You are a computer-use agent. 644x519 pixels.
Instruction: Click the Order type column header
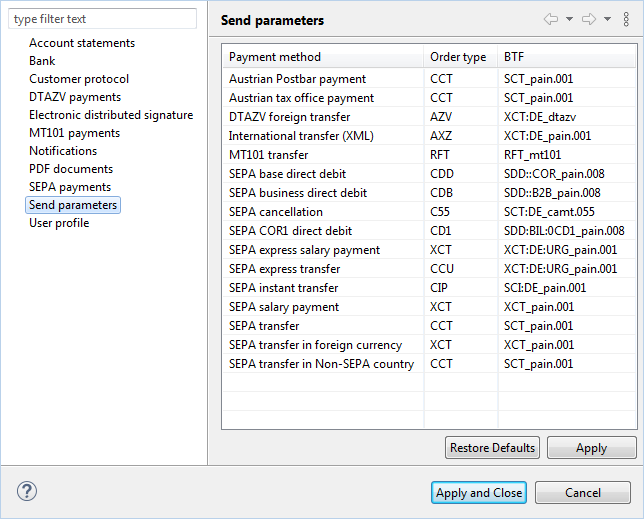tap(461, 57)
